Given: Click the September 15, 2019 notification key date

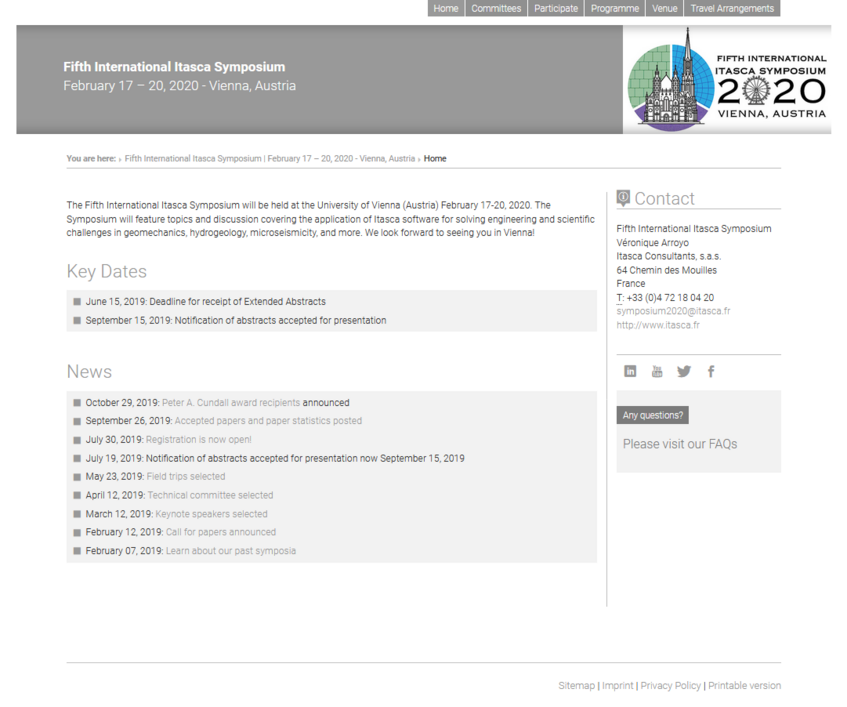Looking at the screenshot, I should 236,320.
